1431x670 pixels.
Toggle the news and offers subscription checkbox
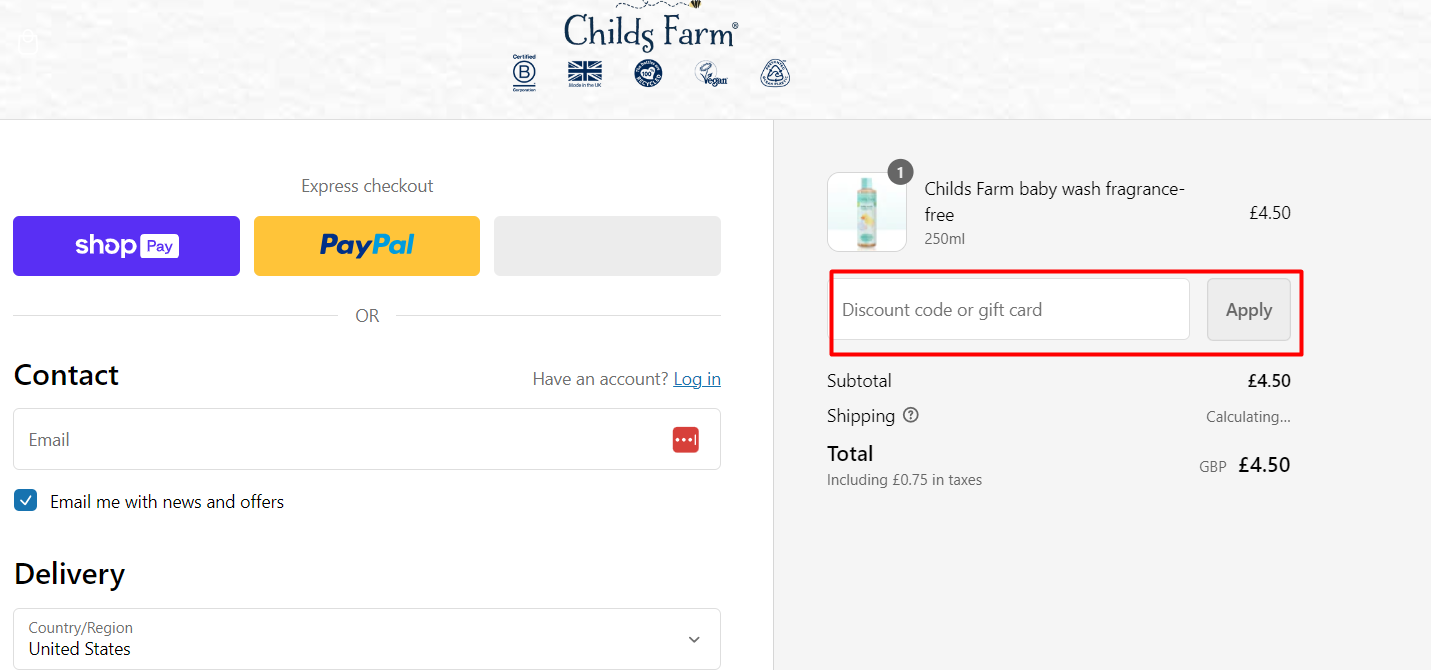pyautogui.click(x=25, y=500)
